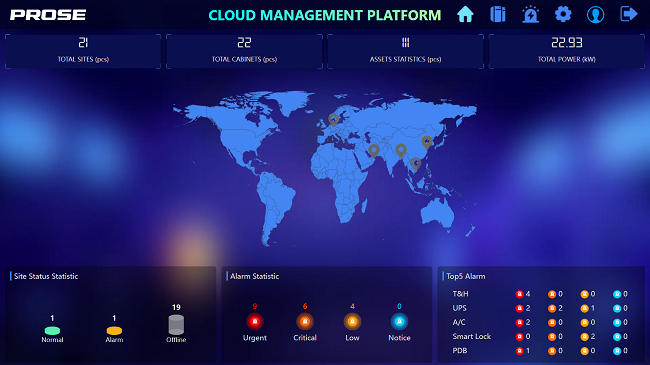Open the alarm siren icon in header
Screen dimensions: 650x365
click(x=530, y=15)
